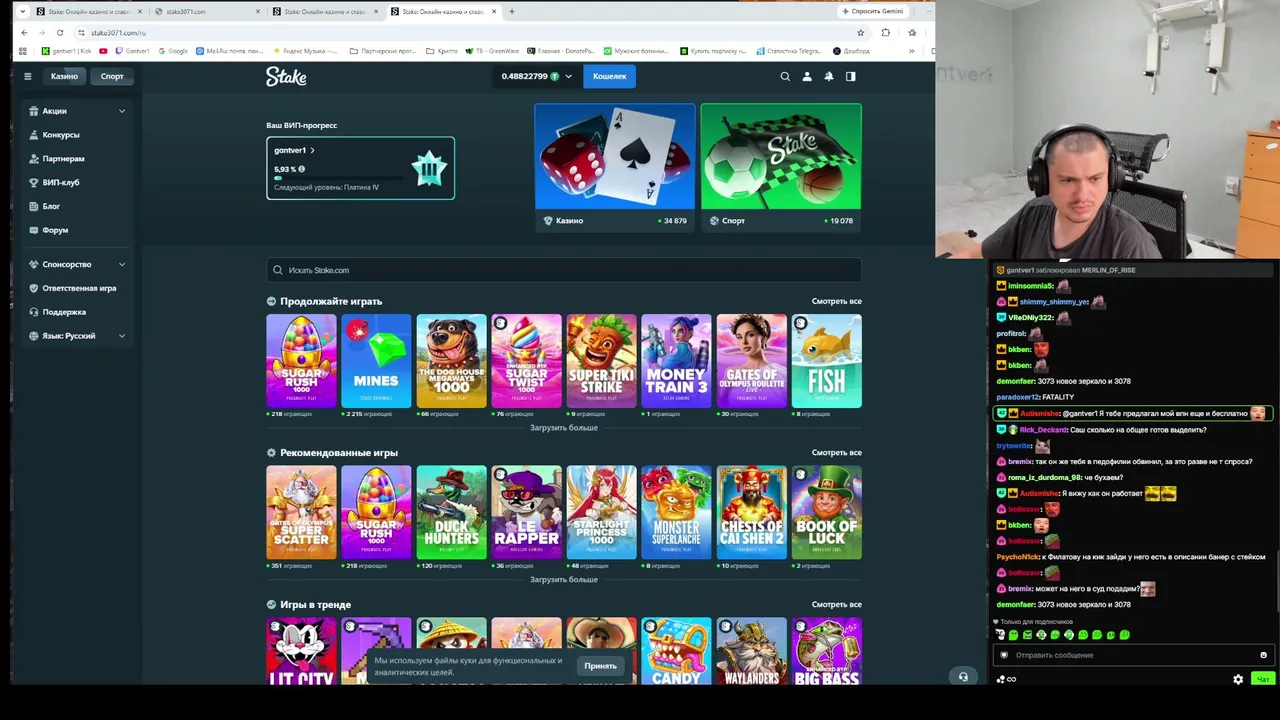Open the search magnifier icon in header
This screenshot has height=720, width=1280.
tap(785, 76)
